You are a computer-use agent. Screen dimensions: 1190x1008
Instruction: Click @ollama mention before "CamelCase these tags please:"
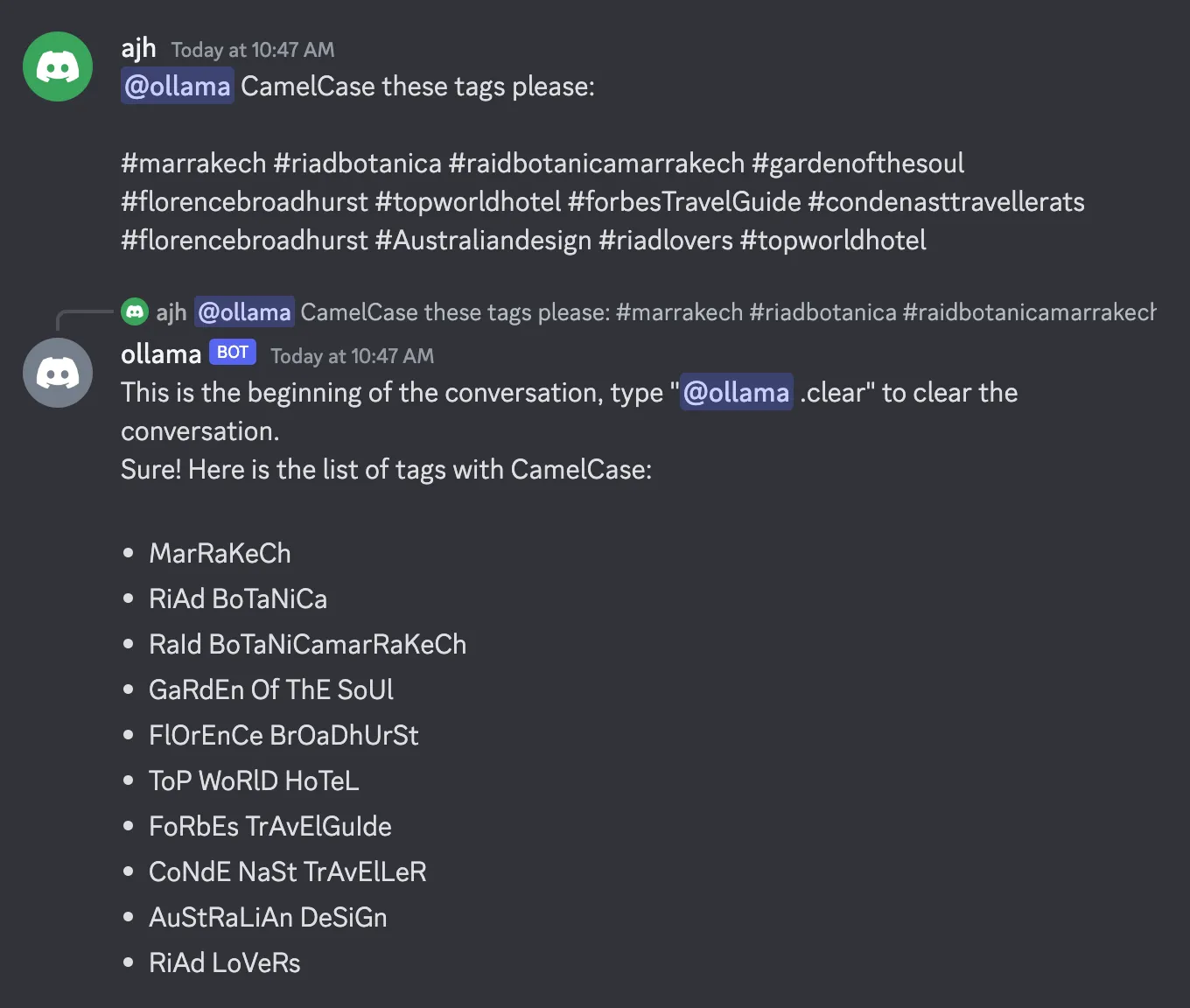point(178,87)
